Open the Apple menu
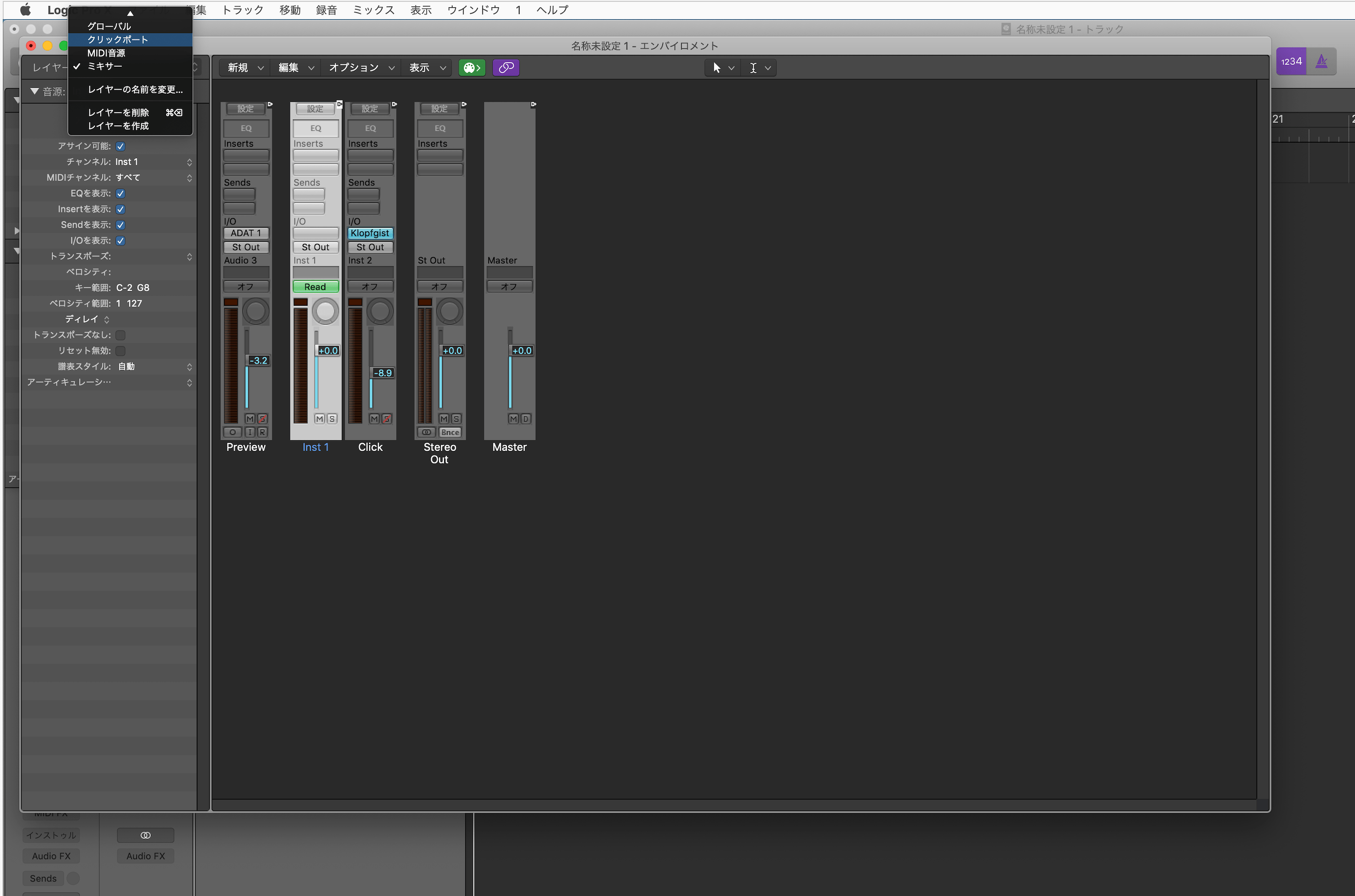 click(x=25, y=10)
